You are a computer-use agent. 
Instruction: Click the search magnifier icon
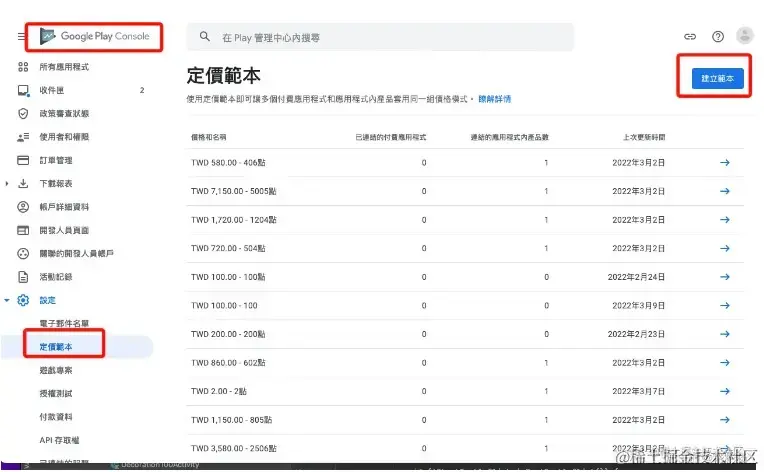point(205,37)
